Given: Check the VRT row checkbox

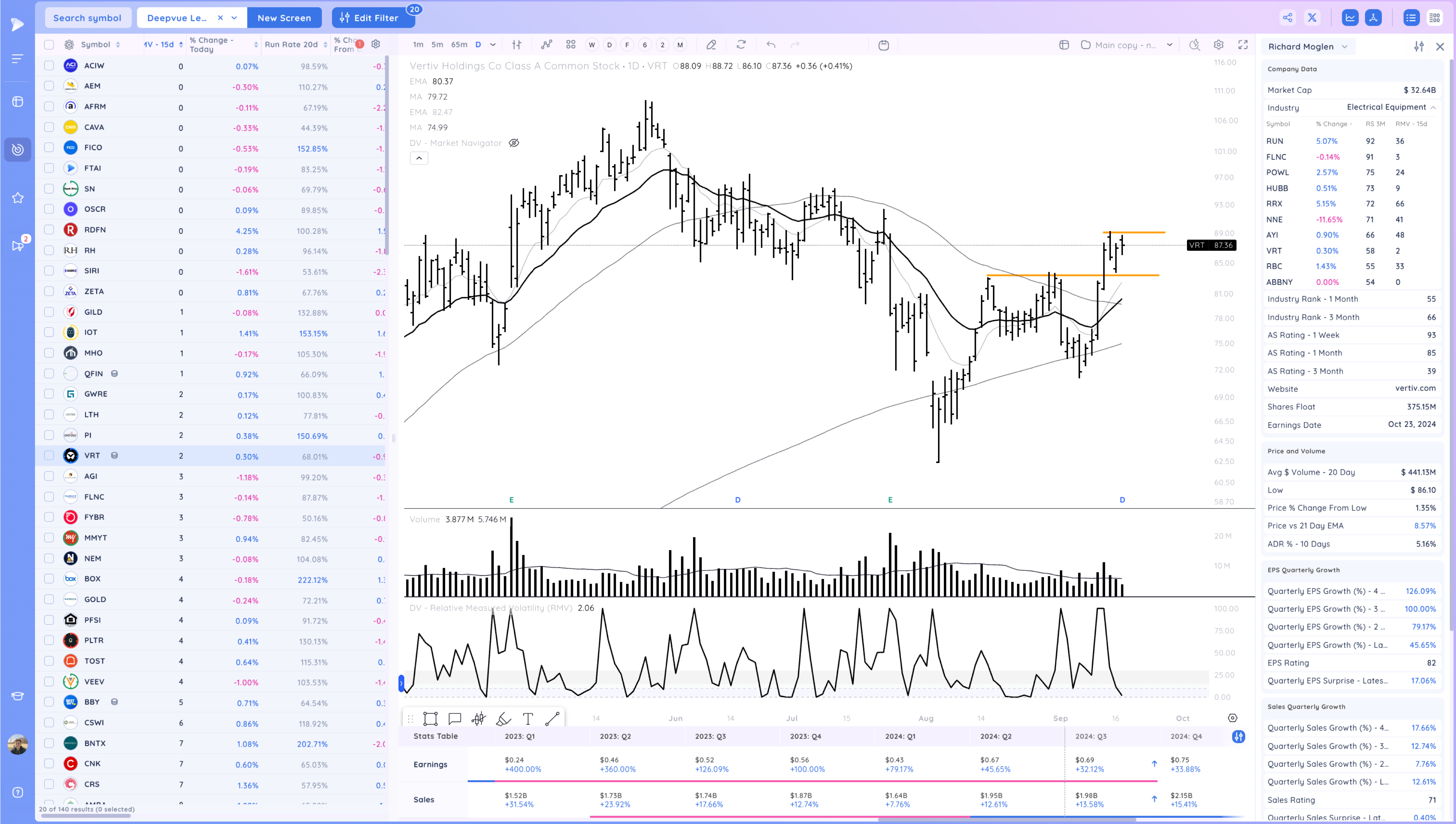Looking at the screenshot, I should coord(49,456).
